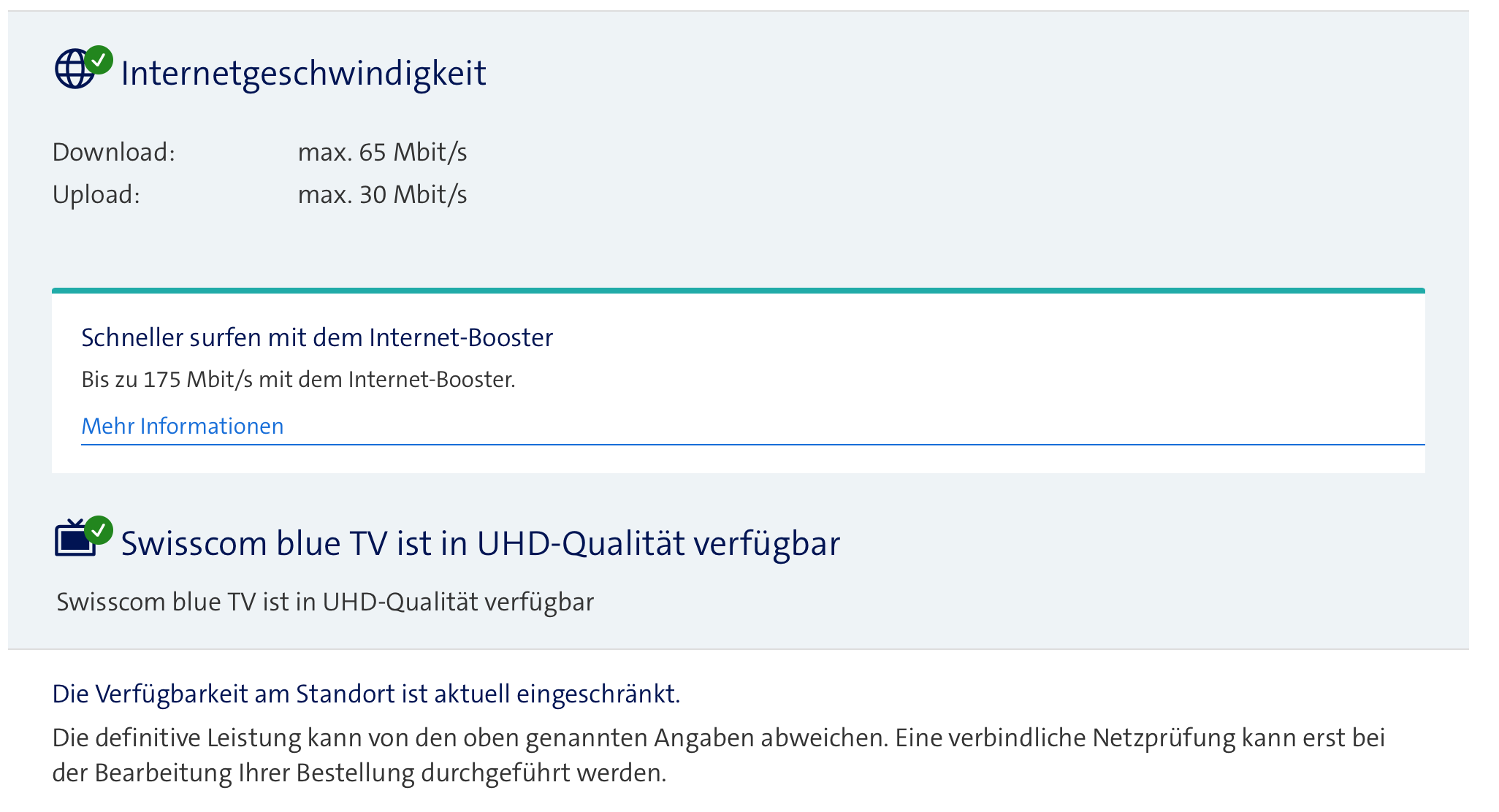The height and width of the screenshot is (812, 1499).
Task: Click the globe internet icon
Action: point(72,71)
